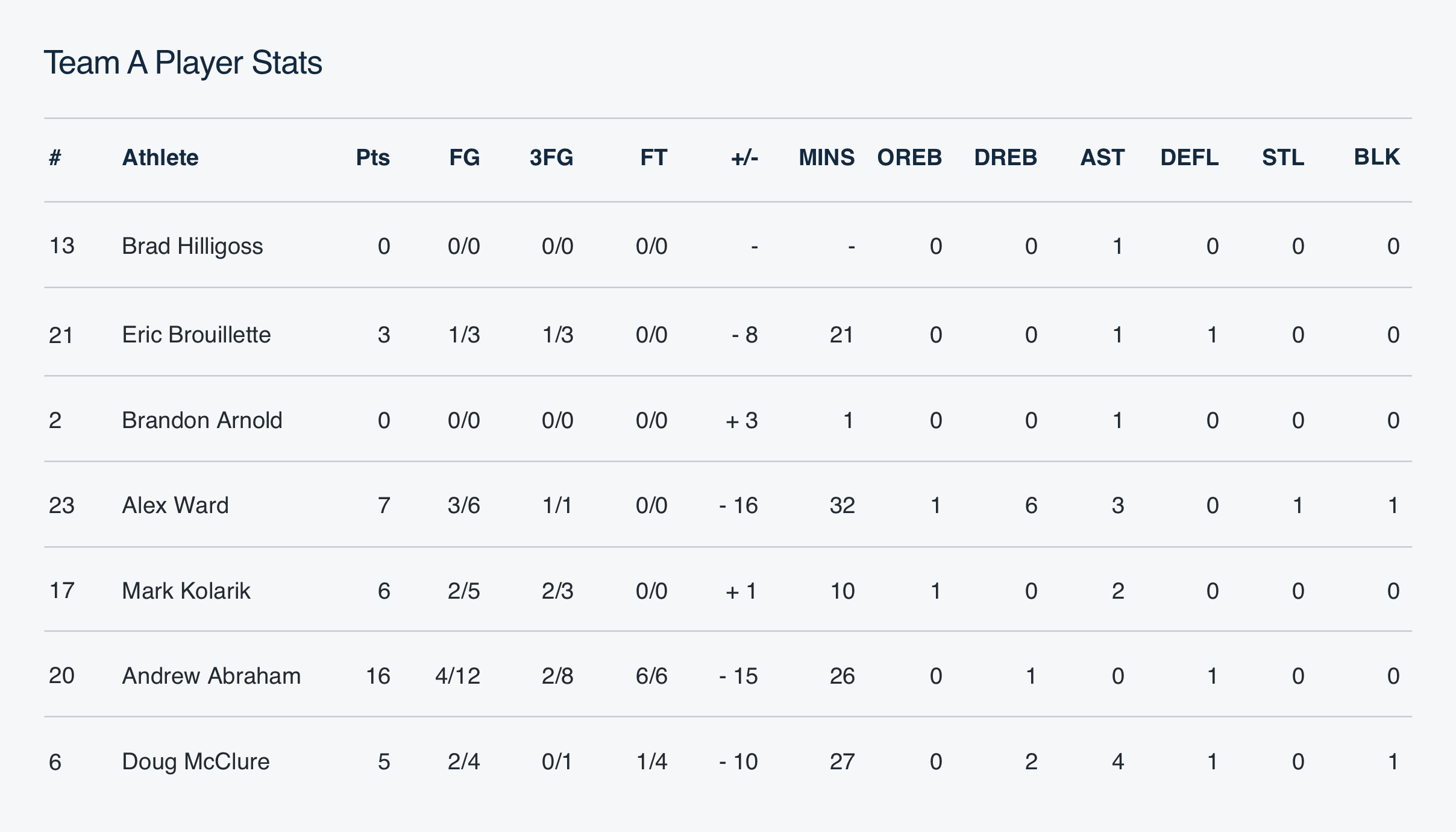Open athlete Brad Hilligoss

tap(192, 246)
